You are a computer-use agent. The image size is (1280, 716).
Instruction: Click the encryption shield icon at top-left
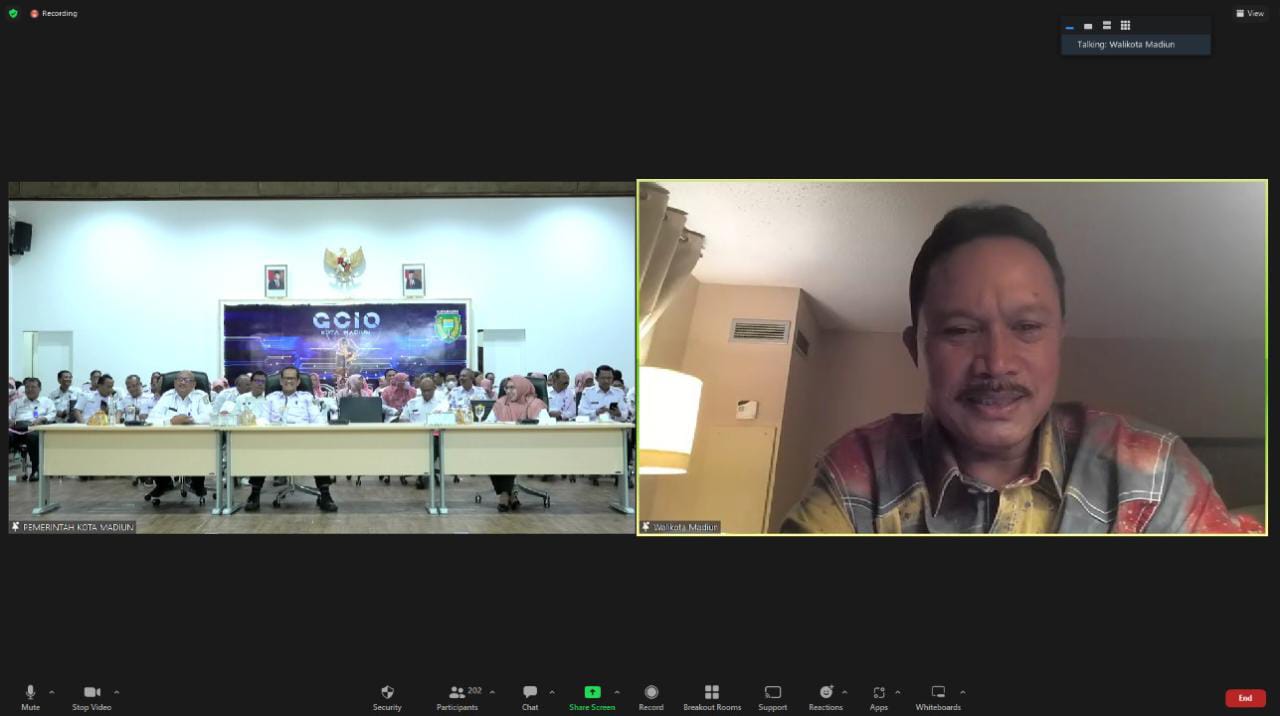13,13
